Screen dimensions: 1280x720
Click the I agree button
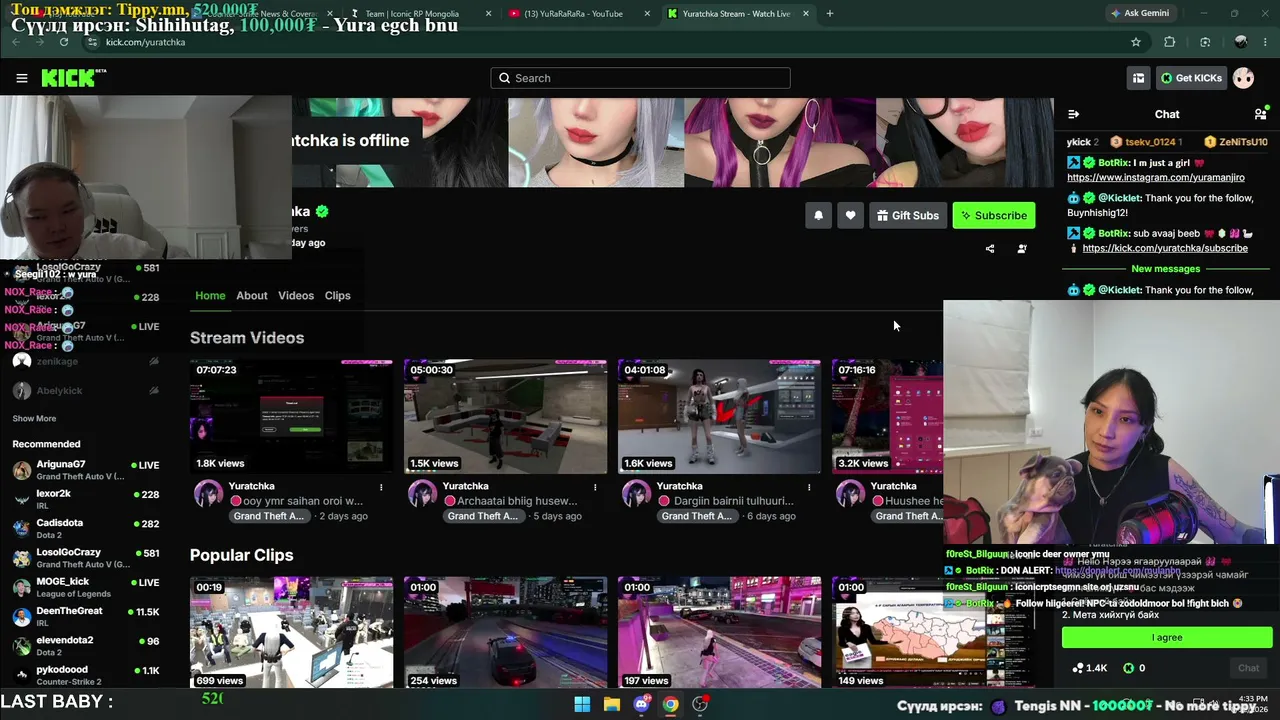pyautogui.click(x=1167, y=637)
